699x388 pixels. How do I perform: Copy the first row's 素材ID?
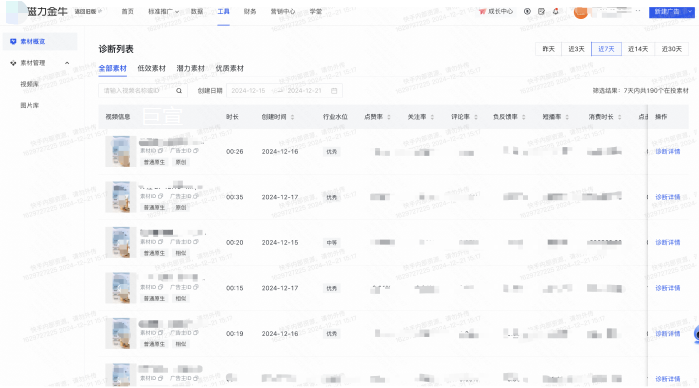[x=160, y=151]
